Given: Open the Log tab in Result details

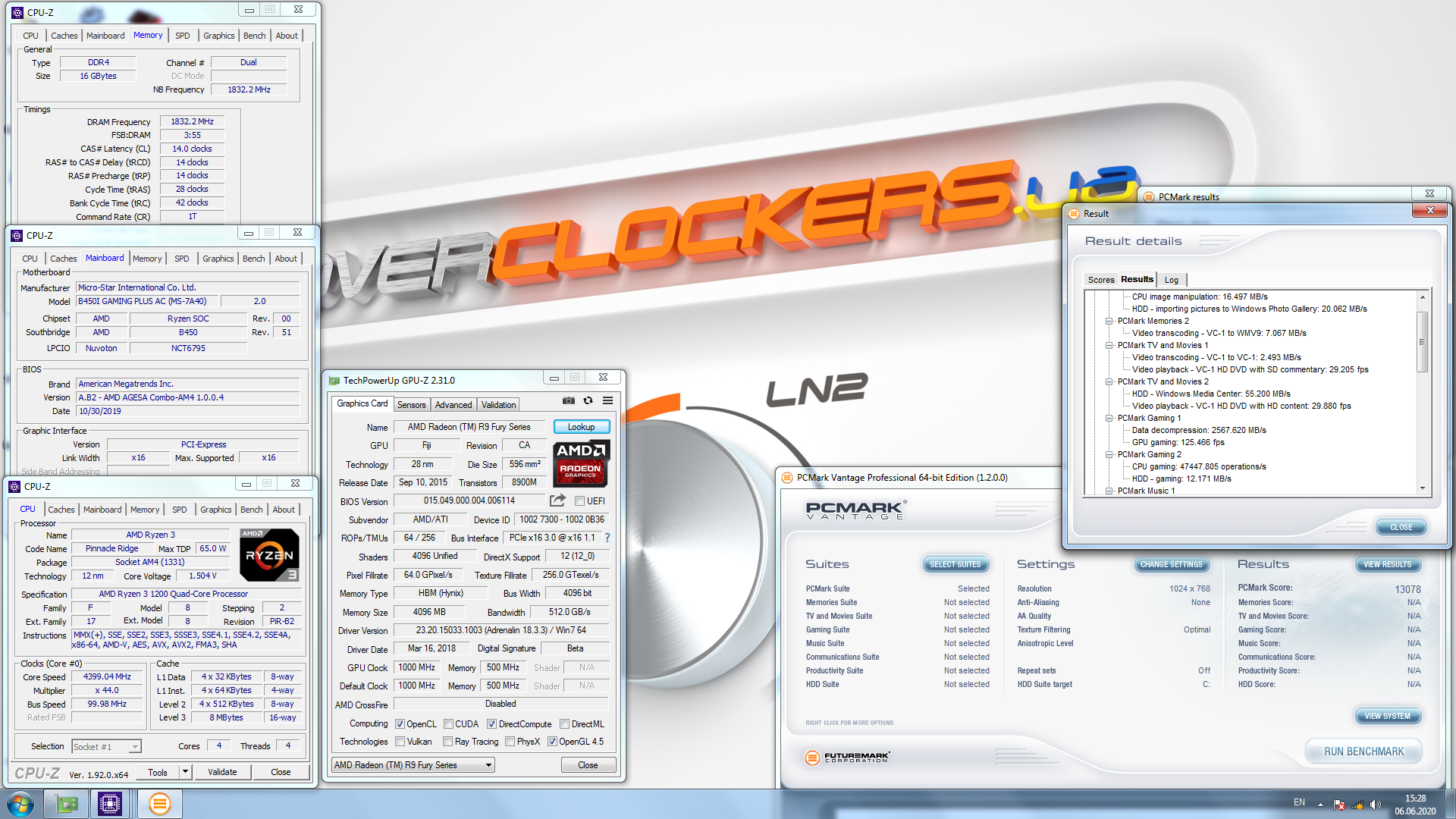Looking at the screenshot, I should [1172, 280].
